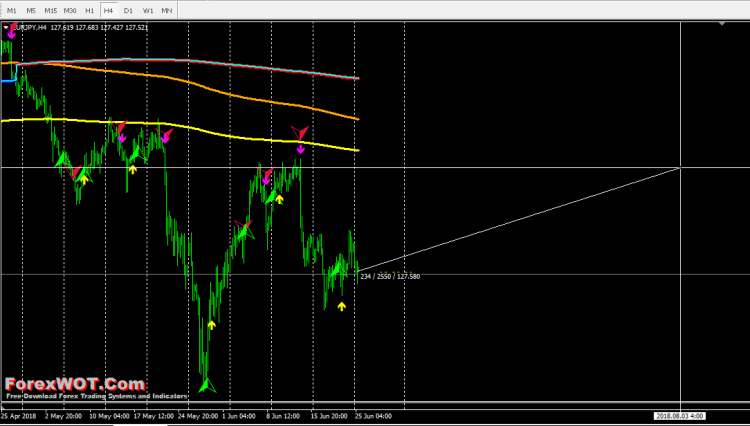
Task: Switch chart to M5 timeframe
Action: (x=31, y=10)
